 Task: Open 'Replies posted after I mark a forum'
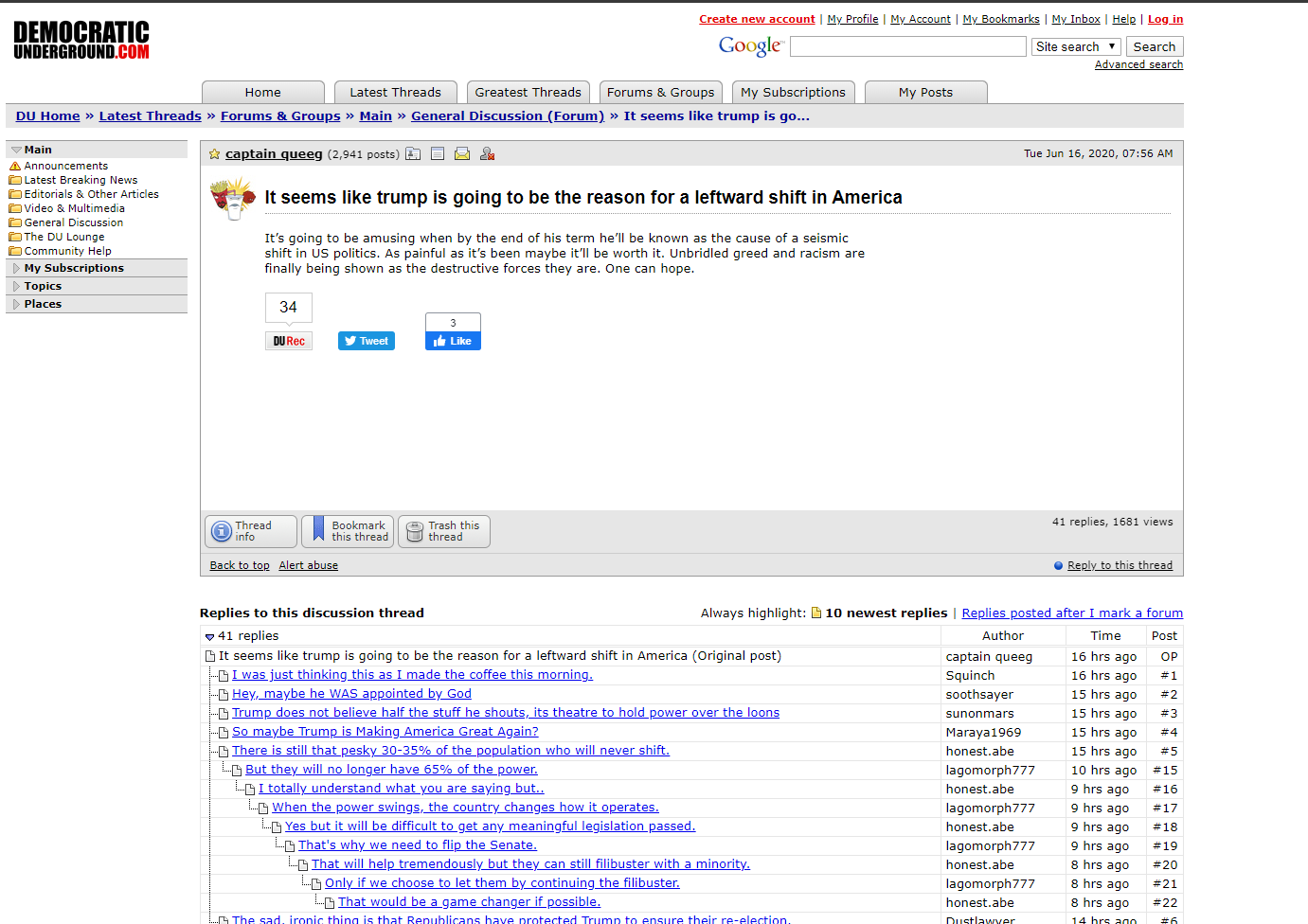[x=1072, y=613]
